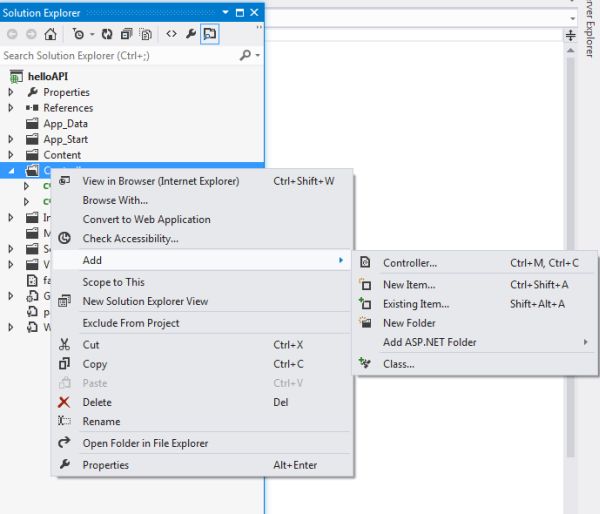The height and width of the screenshot is (514, 600).
Task: Click the editor split window handle
Action: pyautogui.click(x=570, y=36)
